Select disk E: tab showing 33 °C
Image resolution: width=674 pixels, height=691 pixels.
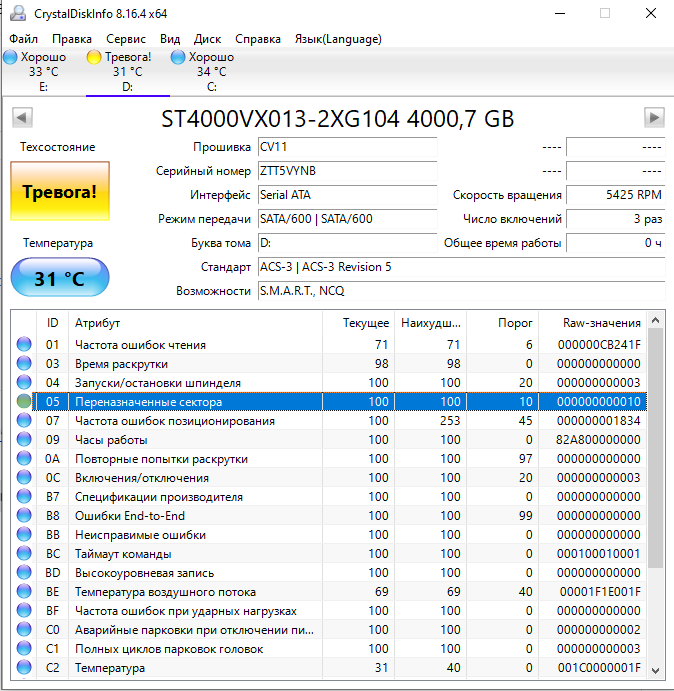[x=43, y=72]
